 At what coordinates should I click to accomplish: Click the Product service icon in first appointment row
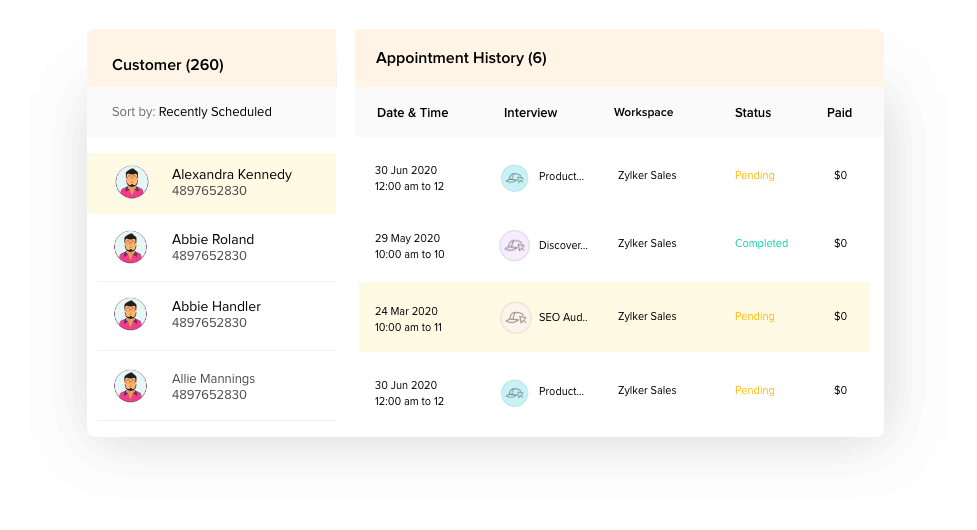pyautogui.click(x=514, y=177)
